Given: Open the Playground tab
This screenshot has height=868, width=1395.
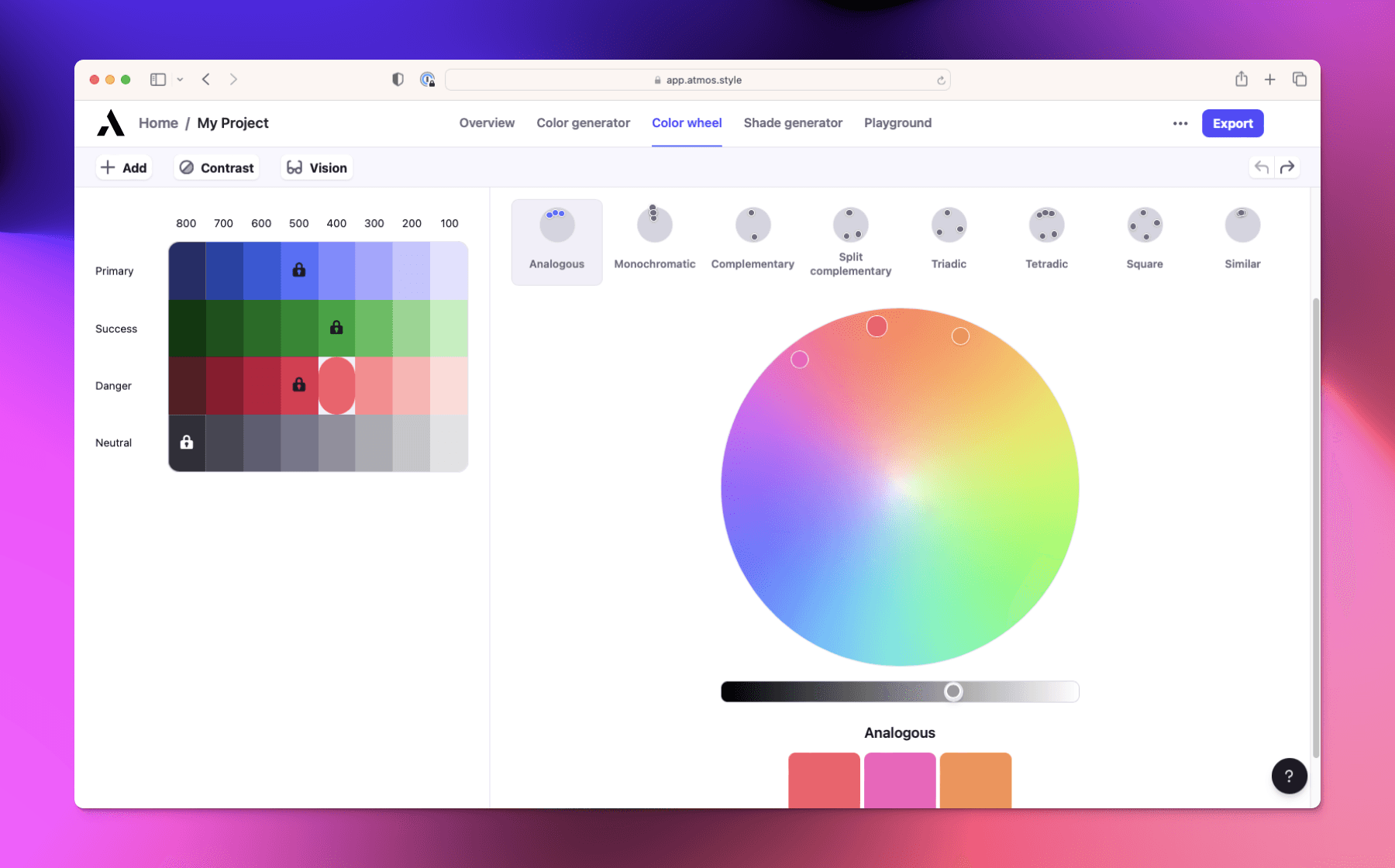Looking at the screenshot, I should coord(897,122).
